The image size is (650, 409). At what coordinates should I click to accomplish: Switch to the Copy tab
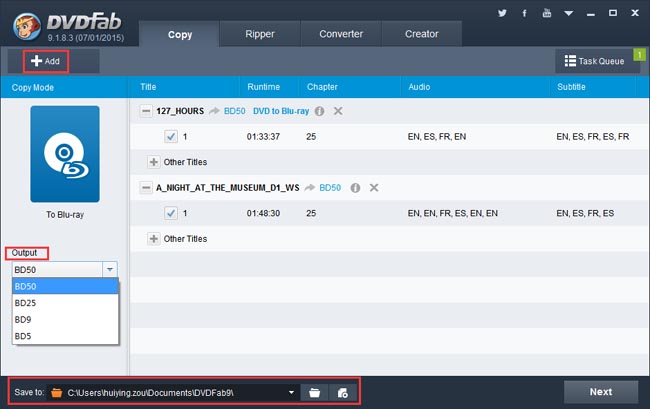(x=179, y=34)
